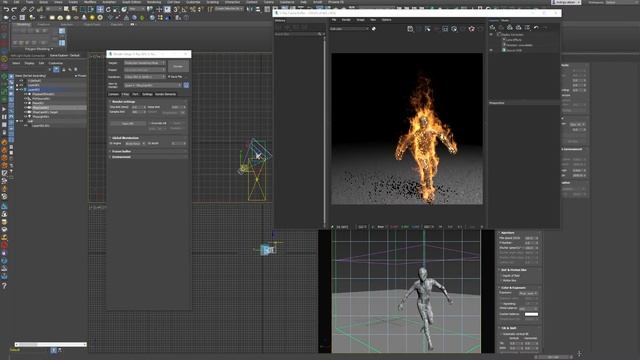Open the Image menu in frame buffer window

pos(360,20)
